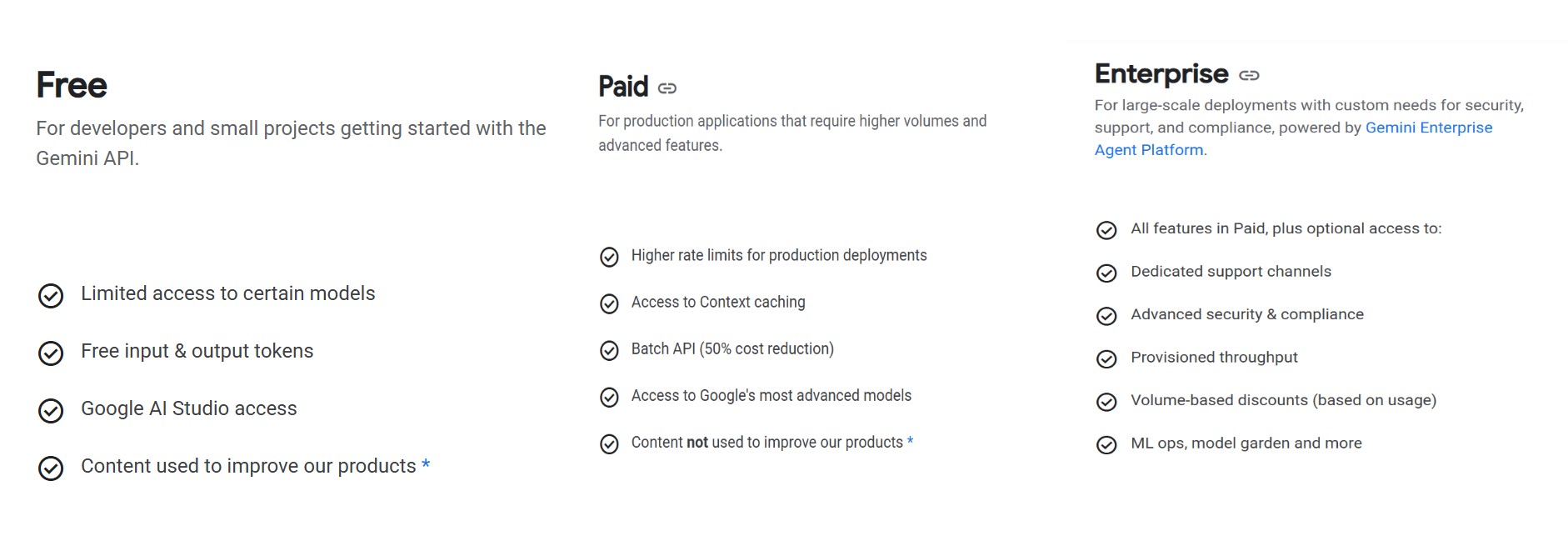Click checkmark icon beside Free input & output tokens

pyautogui.click(x=51, y=353)
